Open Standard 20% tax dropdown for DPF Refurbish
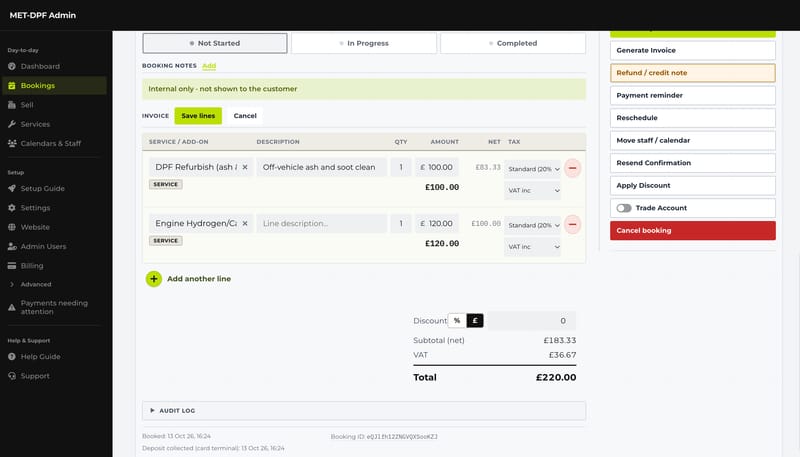This screenshot has height=457, width=800. pyautogui.click(x=532, y=169)
